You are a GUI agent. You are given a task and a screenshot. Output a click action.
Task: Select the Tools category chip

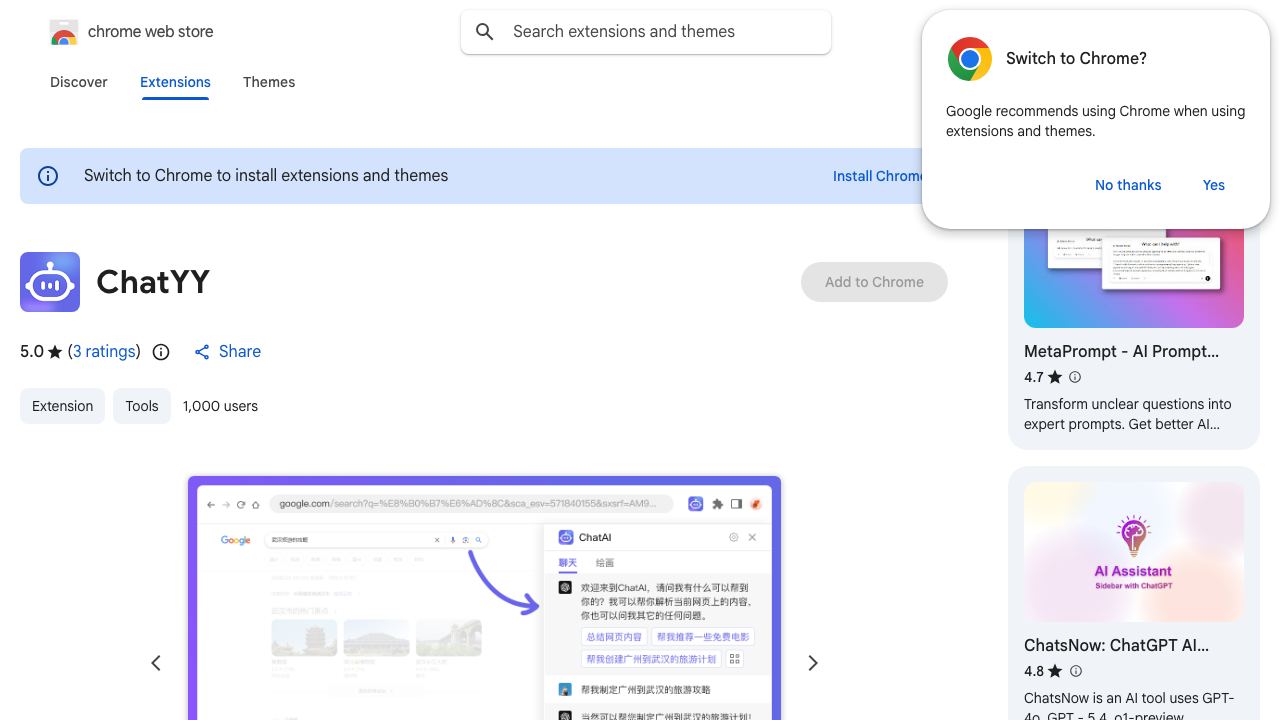pos(142,406)
